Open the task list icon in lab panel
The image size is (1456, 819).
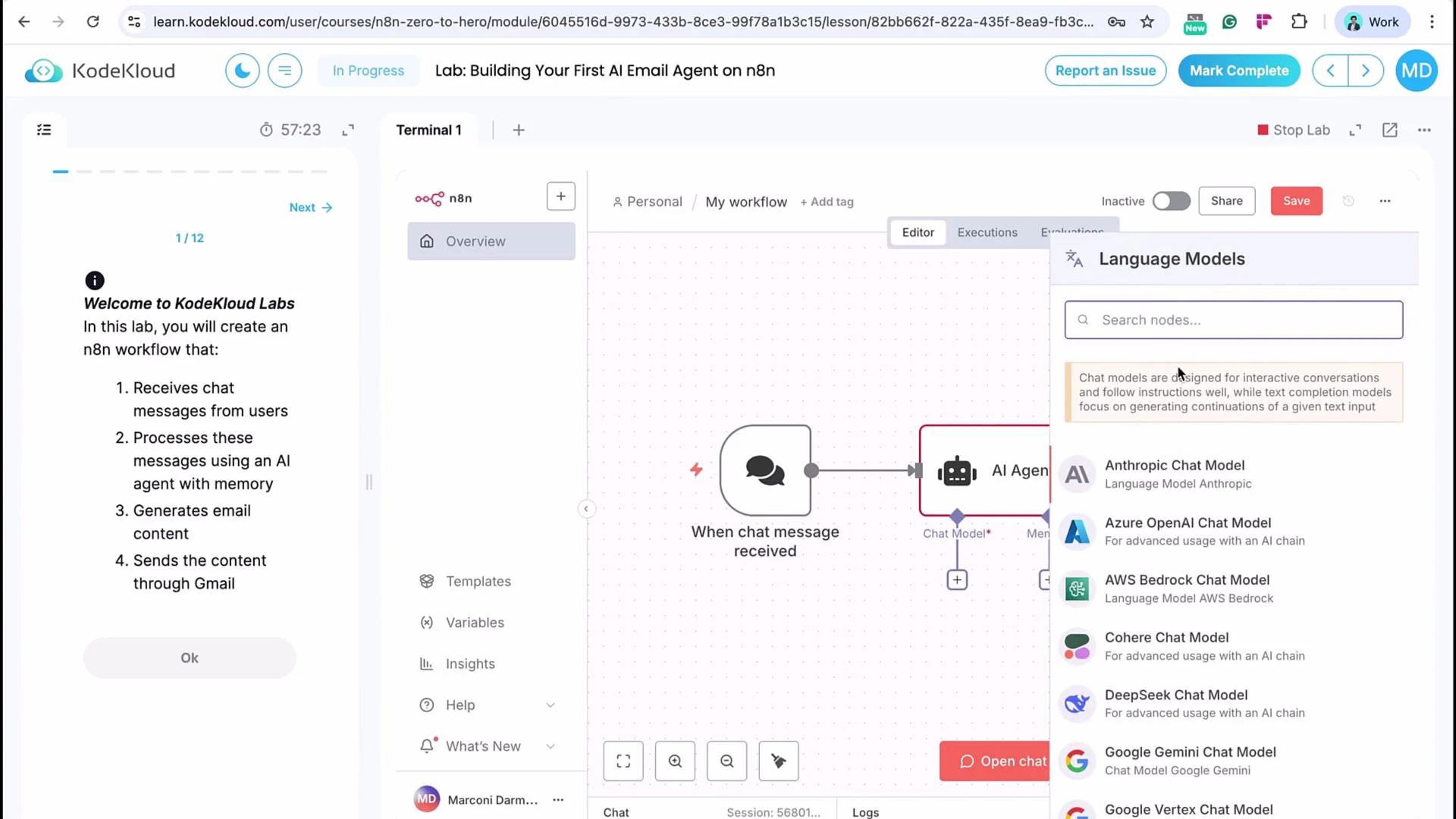tap(44, 130)
